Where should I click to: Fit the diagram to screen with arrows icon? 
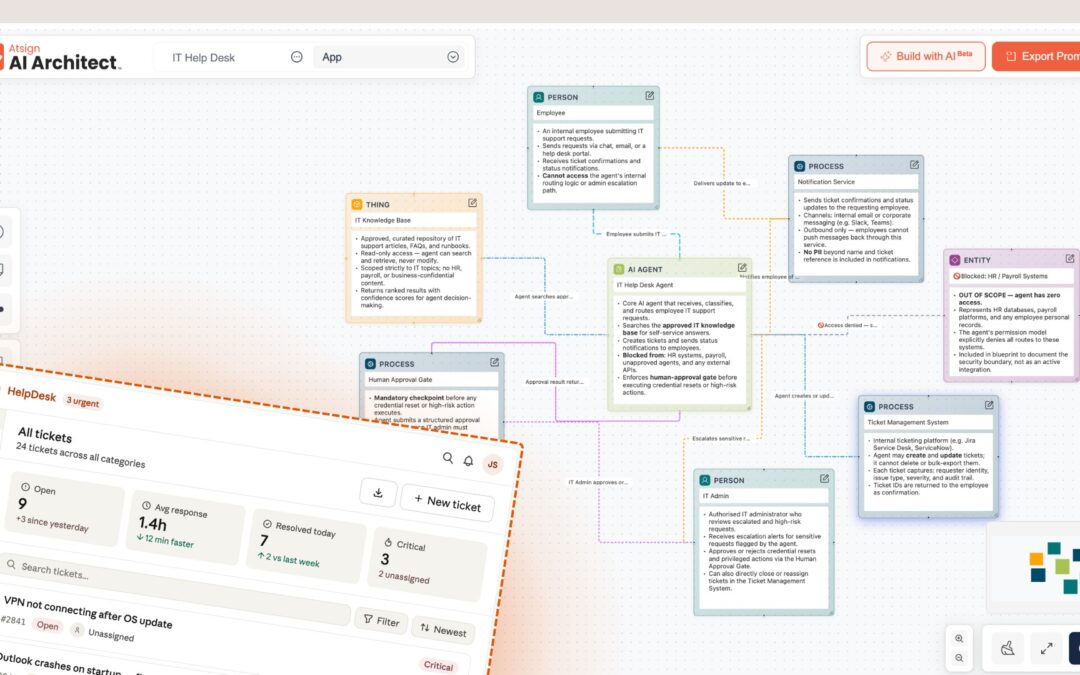point(1046,648)
